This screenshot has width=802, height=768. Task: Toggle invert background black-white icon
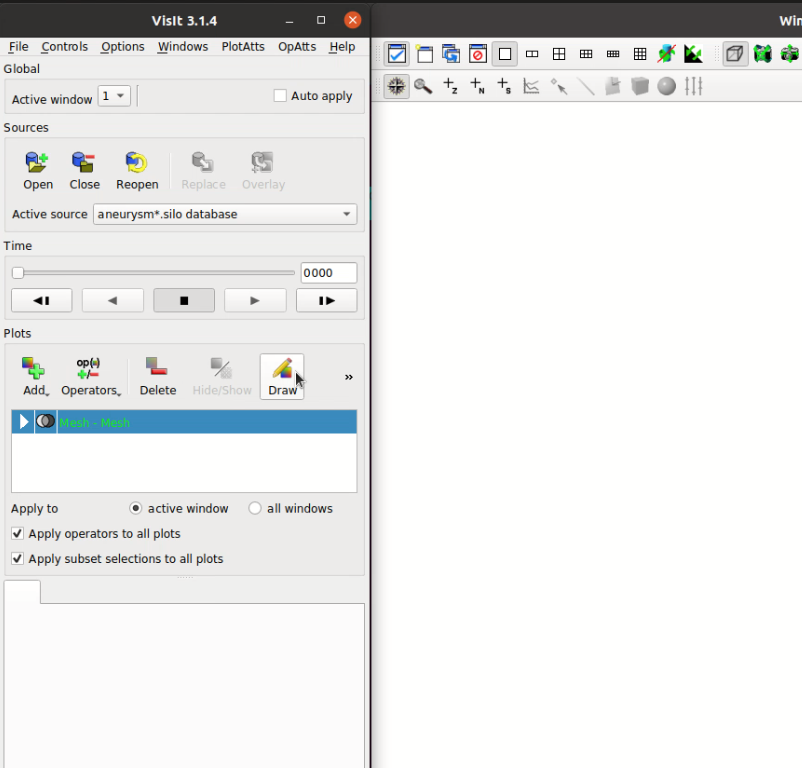(694, 54)
